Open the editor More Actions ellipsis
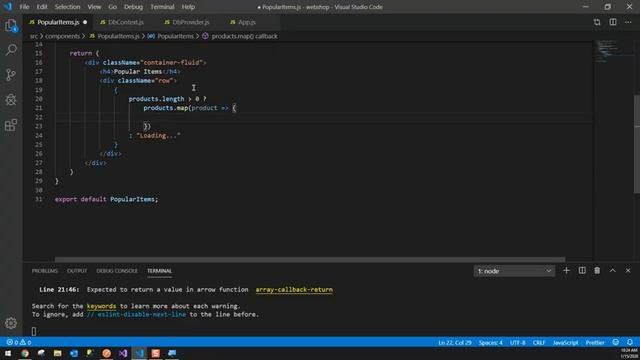 pos(628,22)
